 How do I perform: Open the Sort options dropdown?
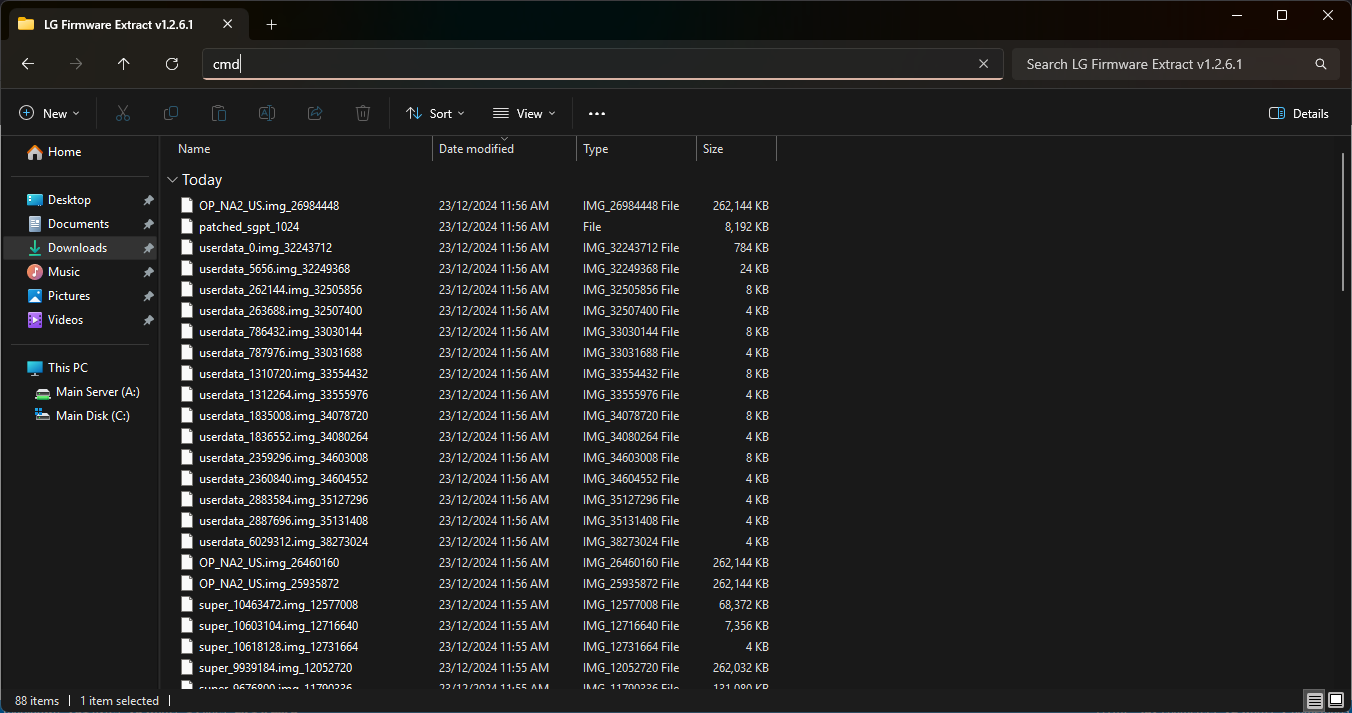435,113
